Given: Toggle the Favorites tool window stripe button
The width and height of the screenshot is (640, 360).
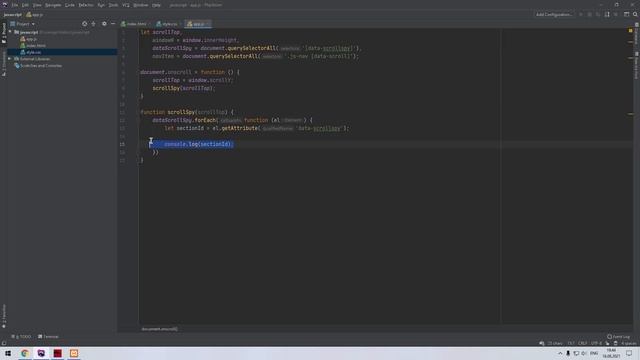Looking at the screenshot, I should coord(4,316).
